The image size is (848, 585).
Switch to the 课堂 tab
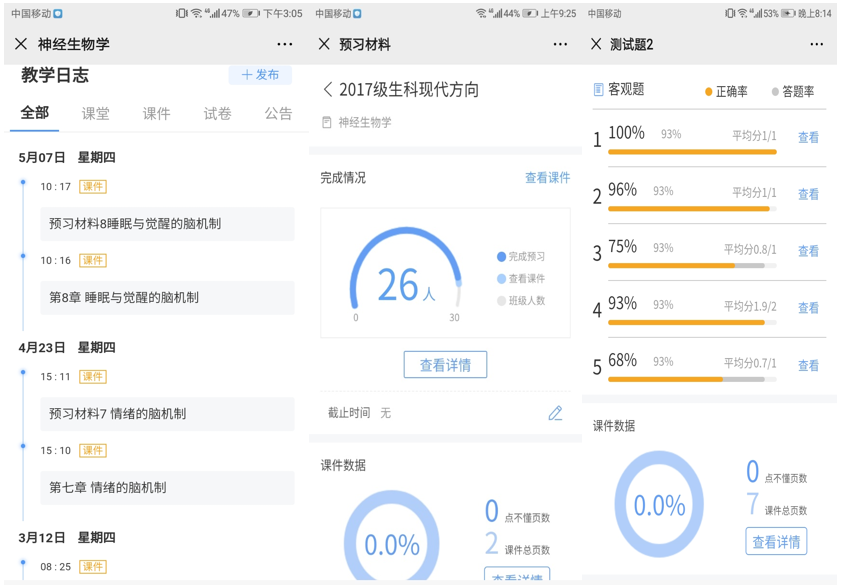[x=96, y=114]
